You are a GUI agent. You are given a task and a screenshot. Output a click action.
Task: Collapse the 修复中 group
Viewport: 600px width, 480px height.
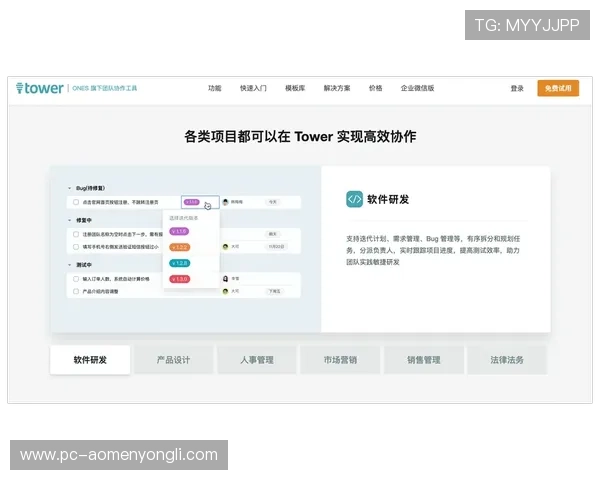click(69, 220)
